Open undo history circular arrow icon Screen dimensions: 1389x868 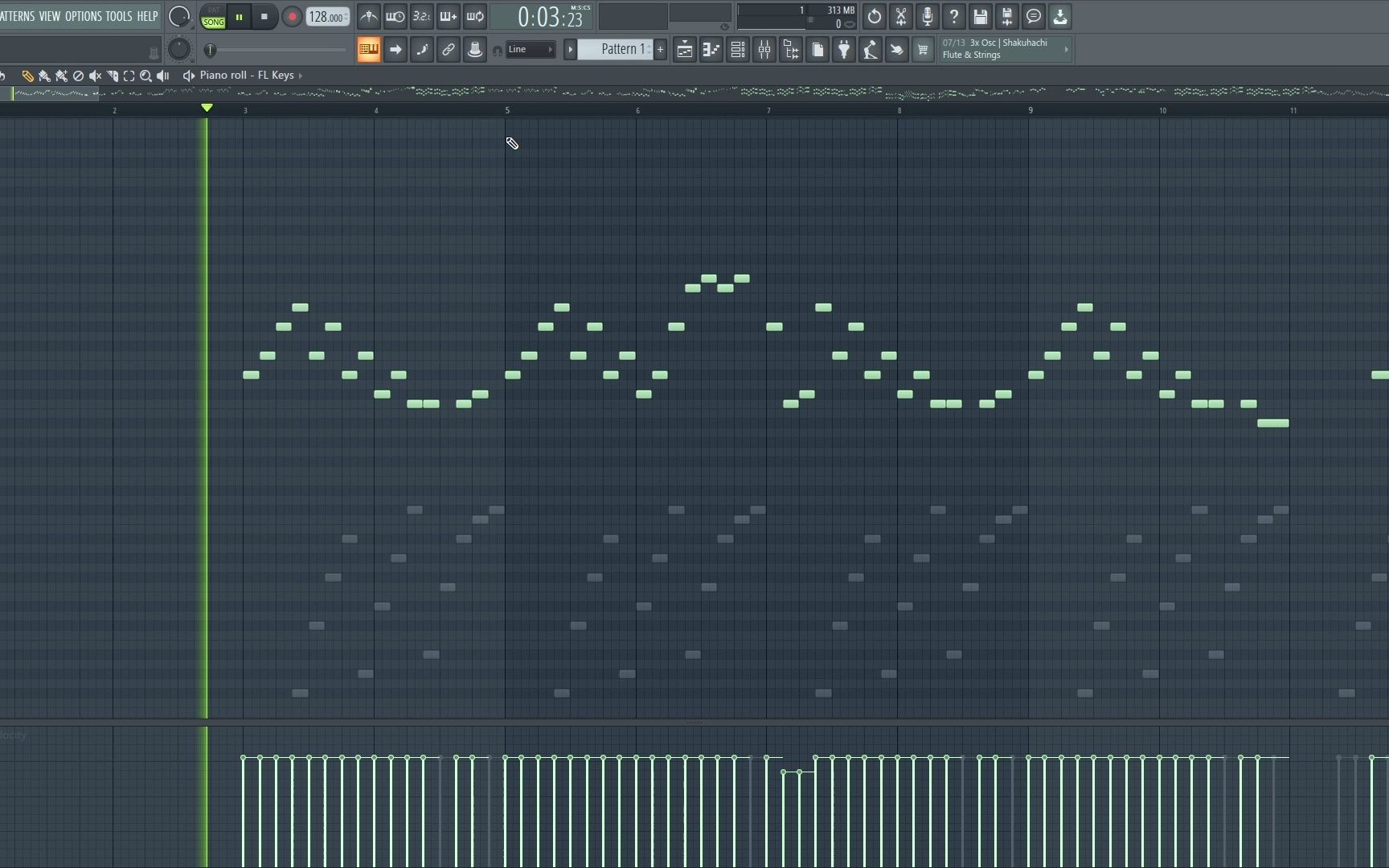(x=875, y=16)
